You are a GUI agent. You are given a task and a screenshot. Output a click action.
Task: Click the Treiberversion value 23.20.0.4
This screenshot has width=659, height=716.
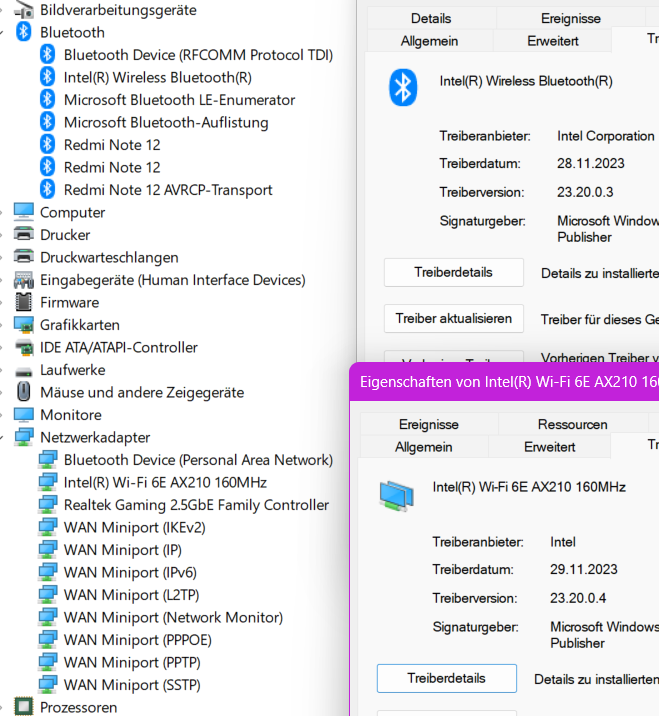pos(578,598)
